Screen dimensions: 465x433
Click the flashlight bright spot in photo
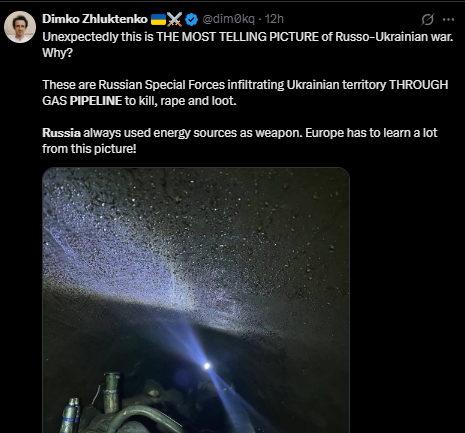click(207, 366)
